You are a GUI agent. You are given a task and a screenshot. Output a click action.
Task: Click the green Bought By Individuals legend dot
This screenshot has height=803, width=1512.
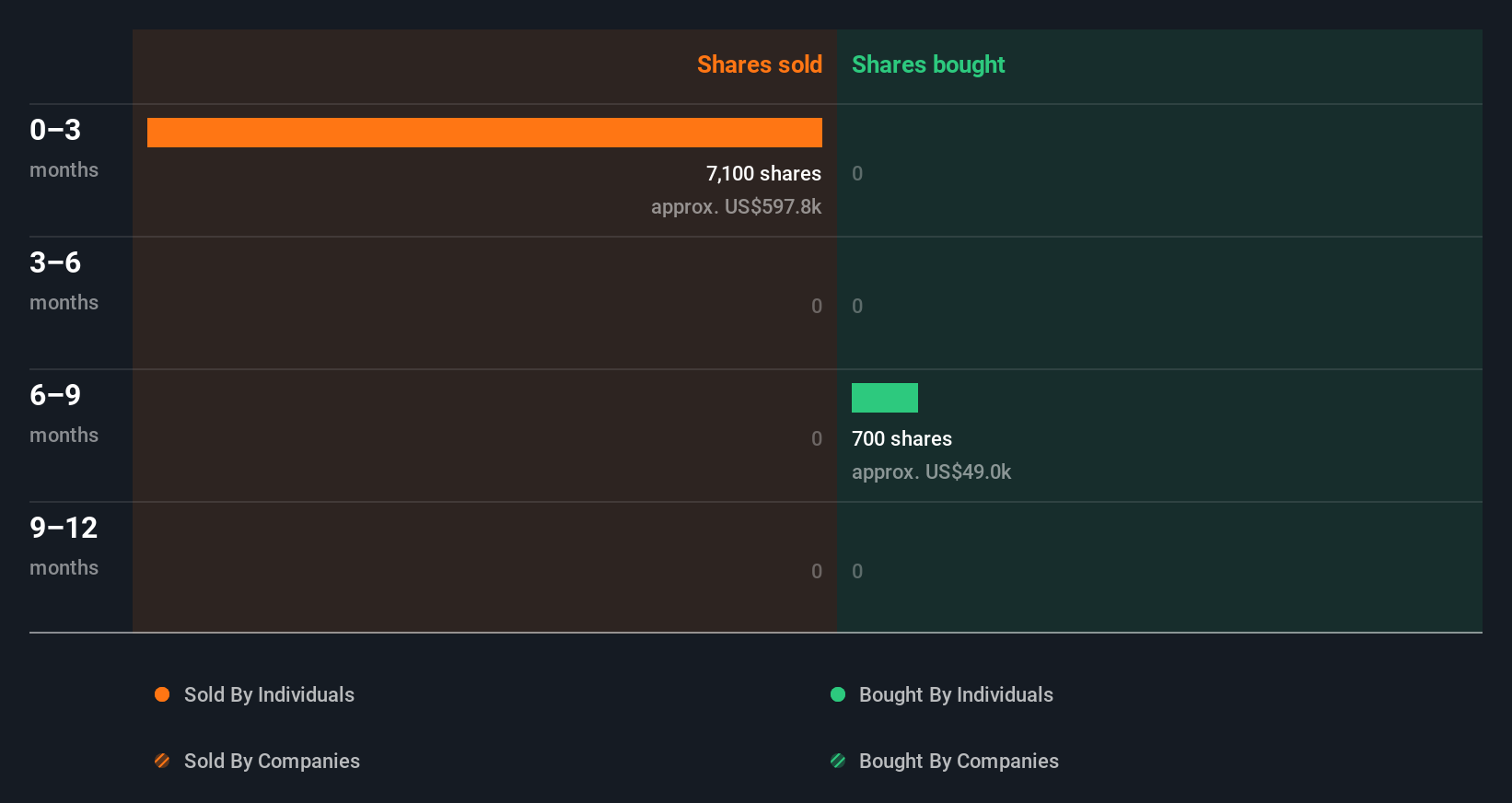point(838,694)
